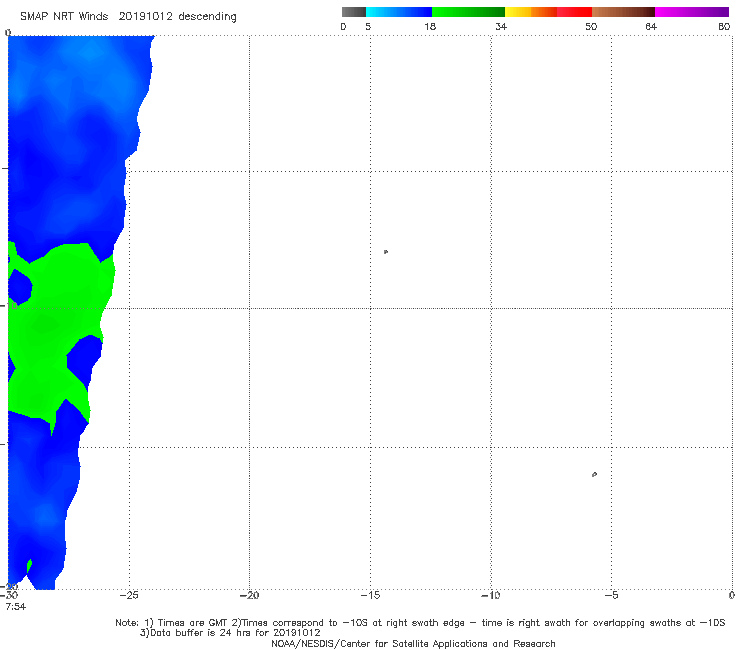The height and width of the screenshot is (650, 740).
Task: Click the note 'Data buffer is 24 hrs for 20191012'
Action: (230, 633)
